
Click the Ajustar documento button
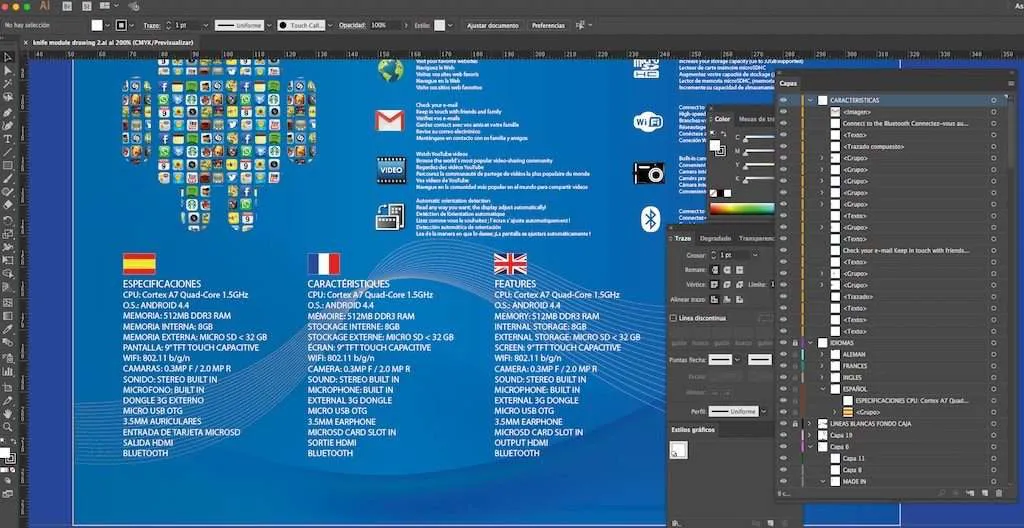[493, 25]
